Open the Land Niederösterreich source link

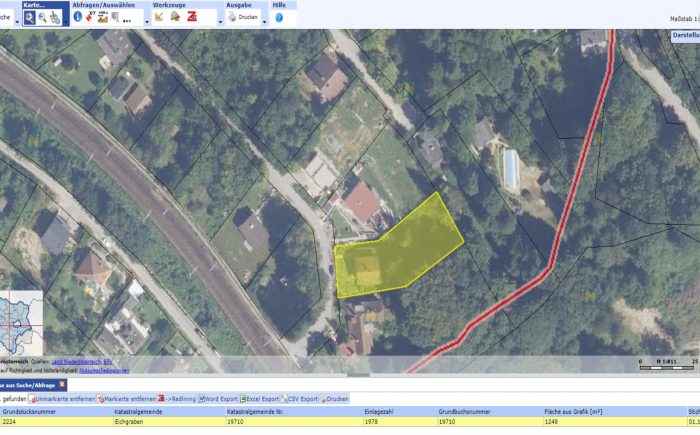(76, 362)
